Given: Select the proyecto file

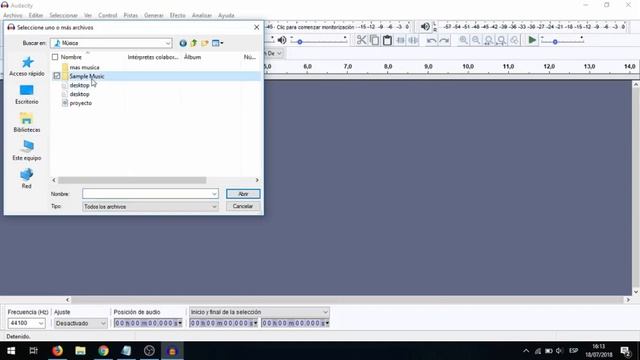Looking at the screenshot, I should click(80, 103).
